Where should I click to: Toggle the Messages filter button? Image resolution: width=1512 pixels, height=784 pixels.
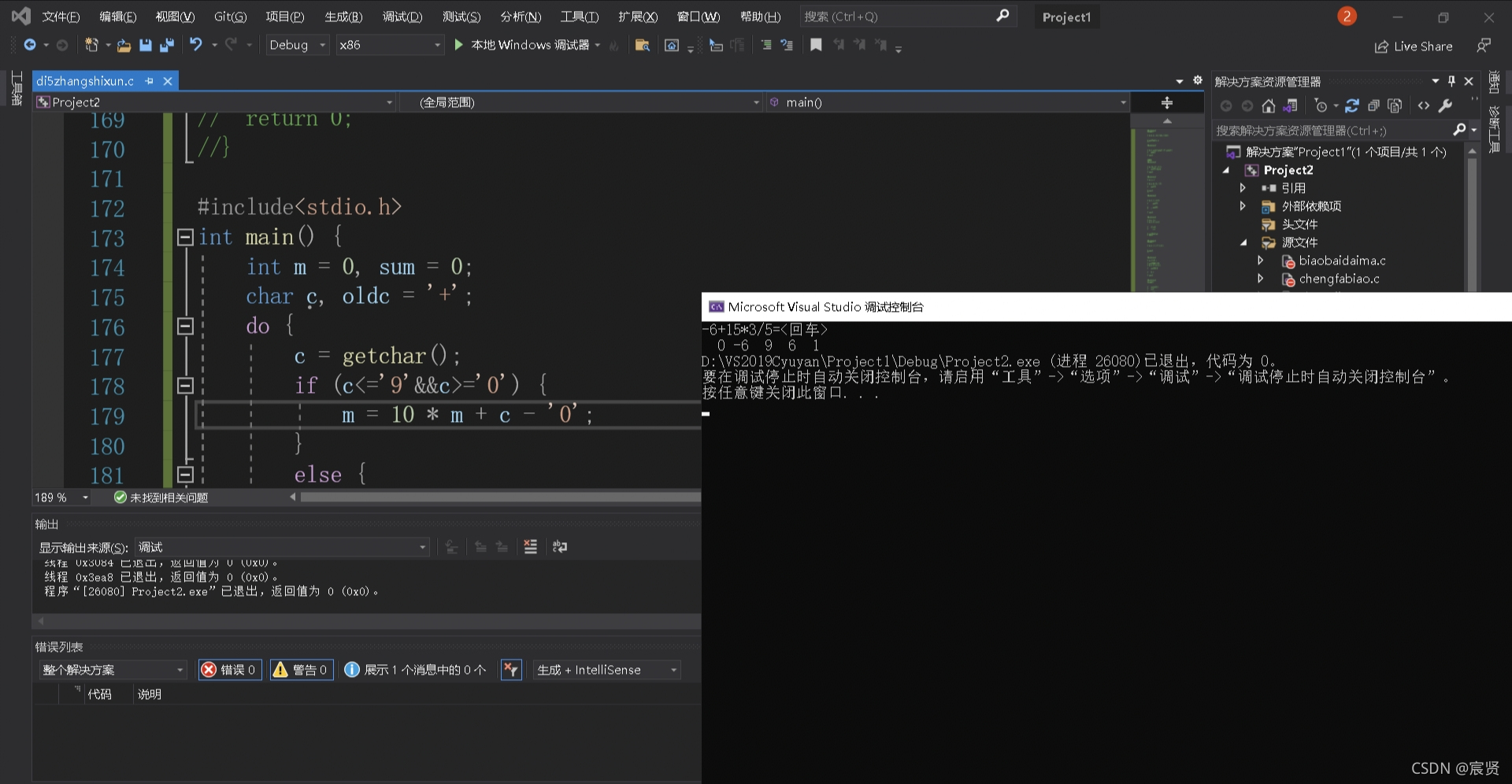click(x=416, y=670)
